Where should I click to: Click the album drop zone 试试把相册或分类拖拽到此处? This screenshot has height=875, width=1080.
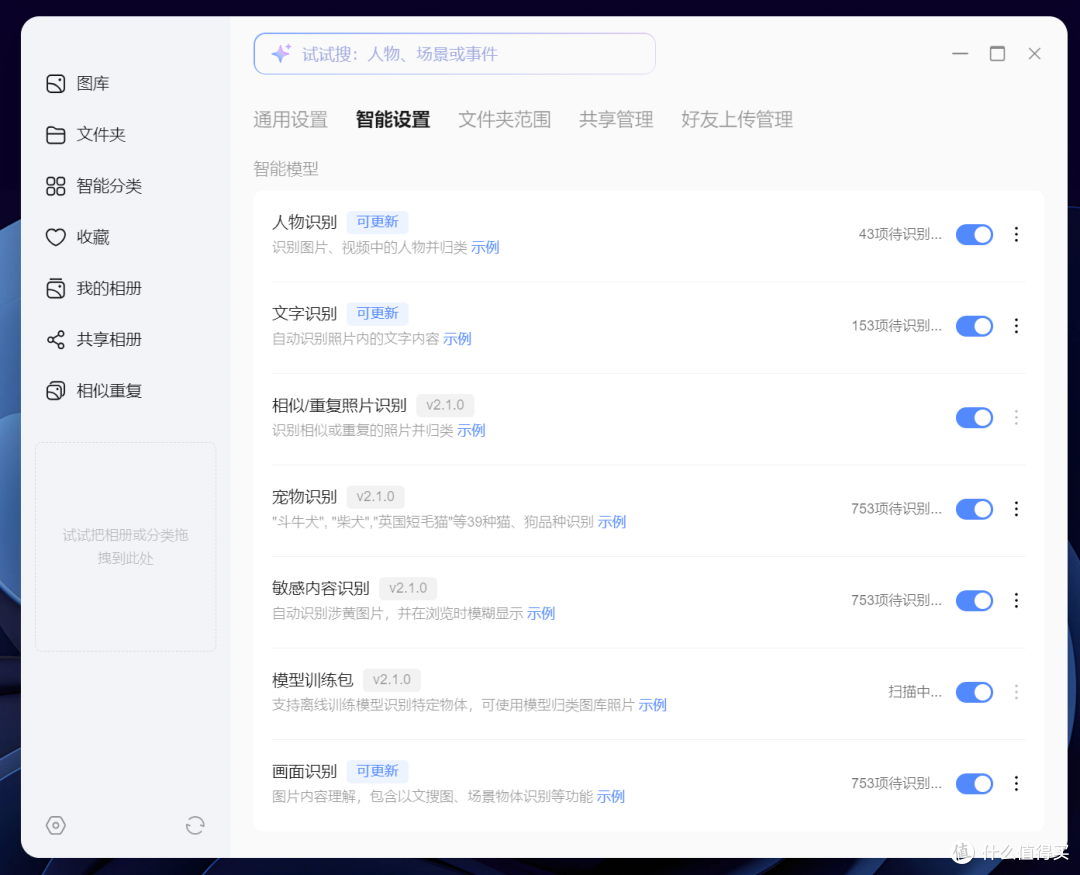125,547
